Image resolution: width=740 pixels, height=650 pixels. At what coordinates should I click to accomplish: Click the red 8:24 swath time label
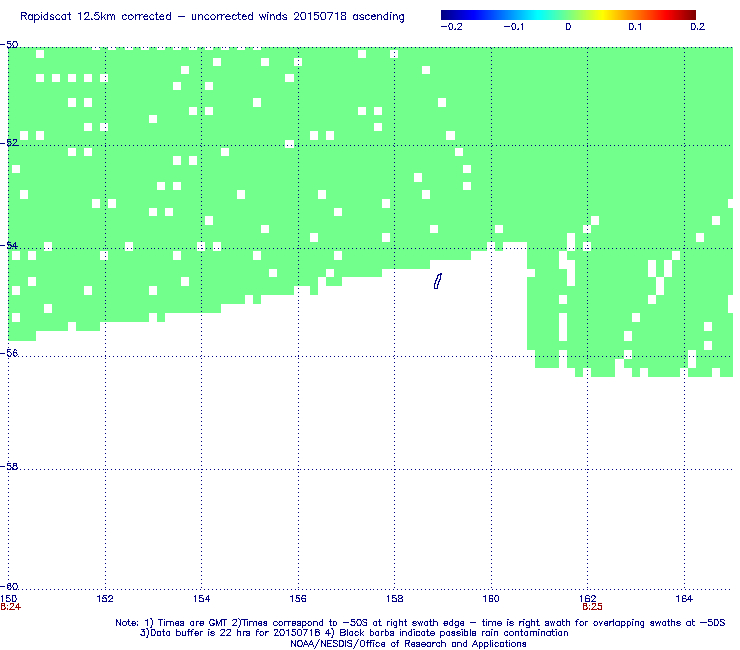tap(11, 607)
